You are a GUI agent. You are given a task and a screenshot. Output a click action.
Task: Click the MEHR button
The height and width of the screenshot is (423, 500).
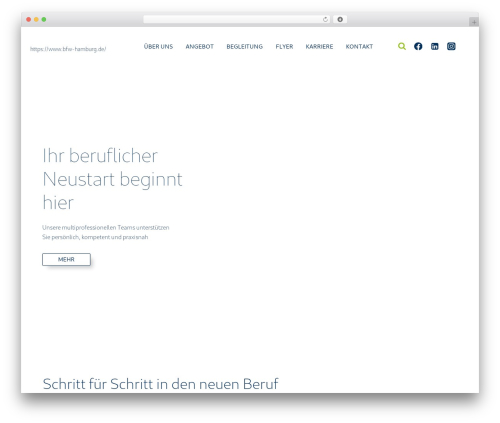click(x=66, y=259)
